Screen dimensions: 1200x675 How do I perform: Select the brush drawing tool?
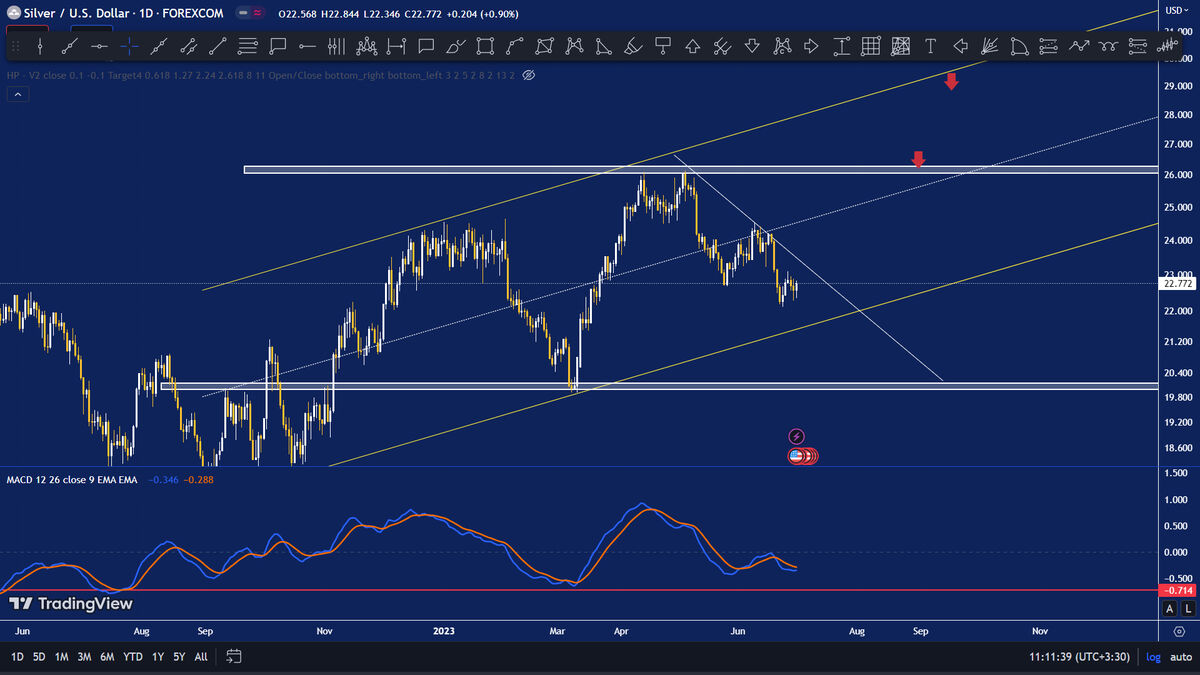tap(456, 46)
